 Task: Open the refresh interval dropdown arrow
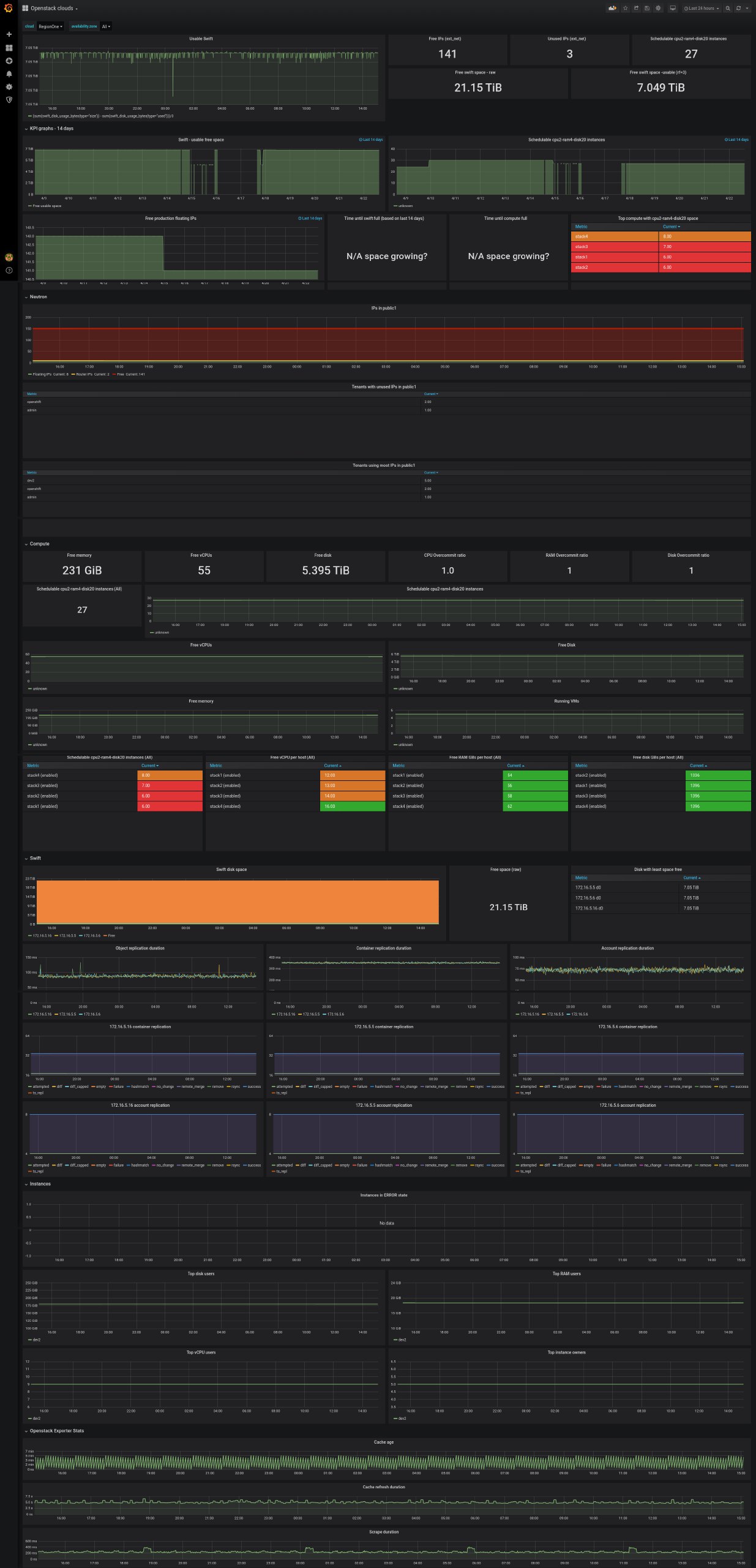747,9
